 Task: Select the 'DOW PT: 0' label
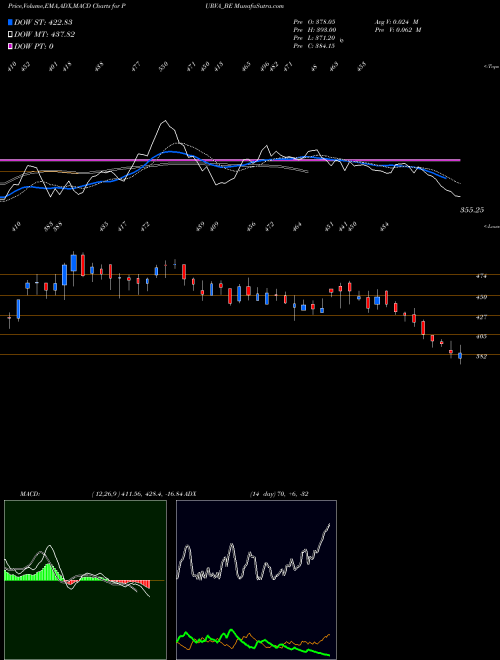[x=34, y=46]
